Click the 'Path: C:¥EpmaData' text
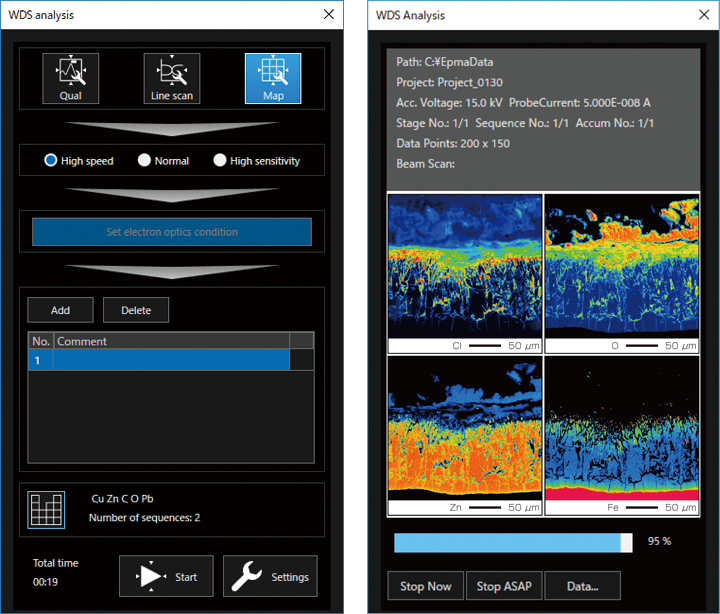The height and width of the screenshot is (614, 720). [x=444, y=62]
